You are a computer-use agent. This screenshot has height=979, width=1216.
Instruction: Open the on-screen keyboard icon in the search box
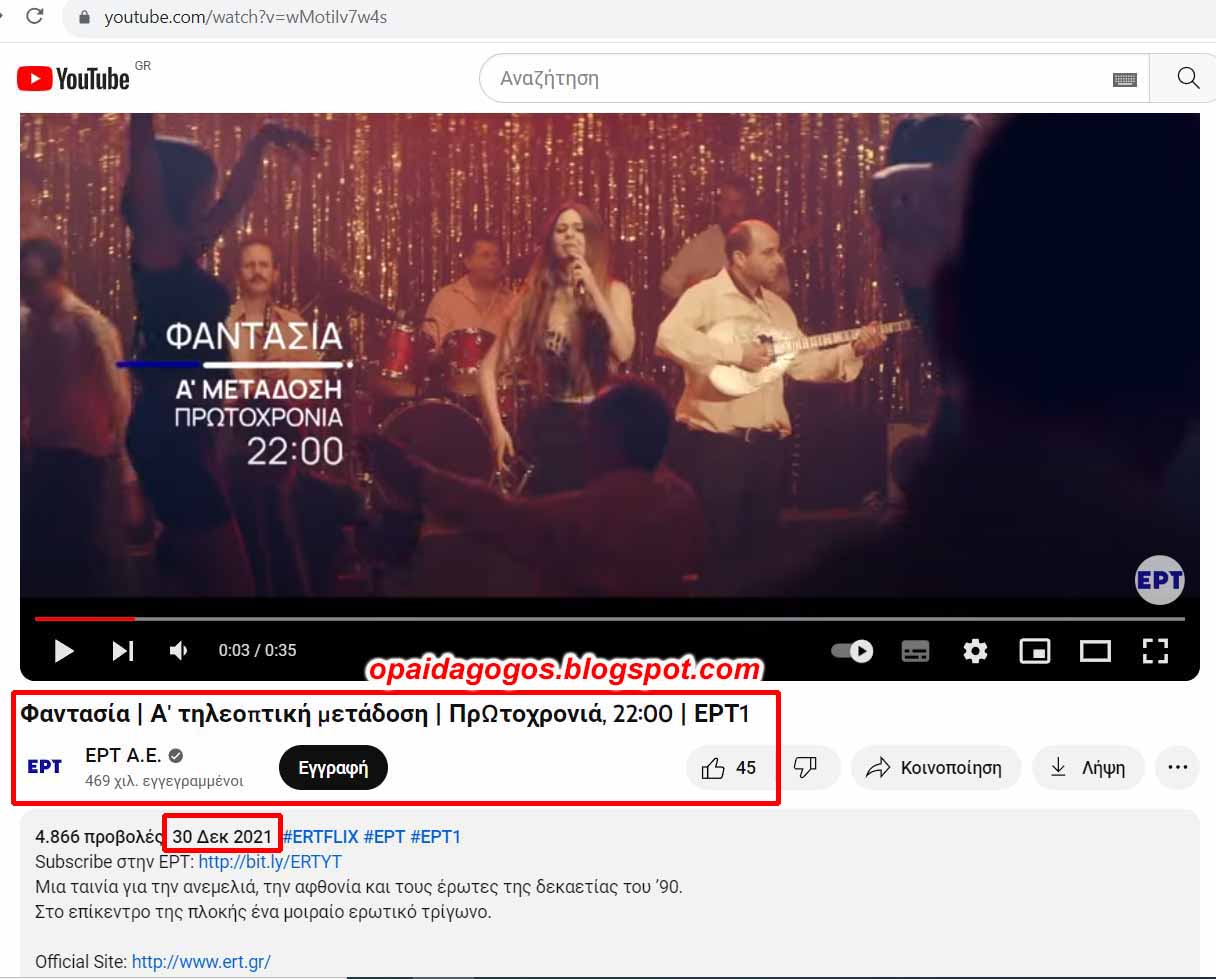(x=1124, y=80)
